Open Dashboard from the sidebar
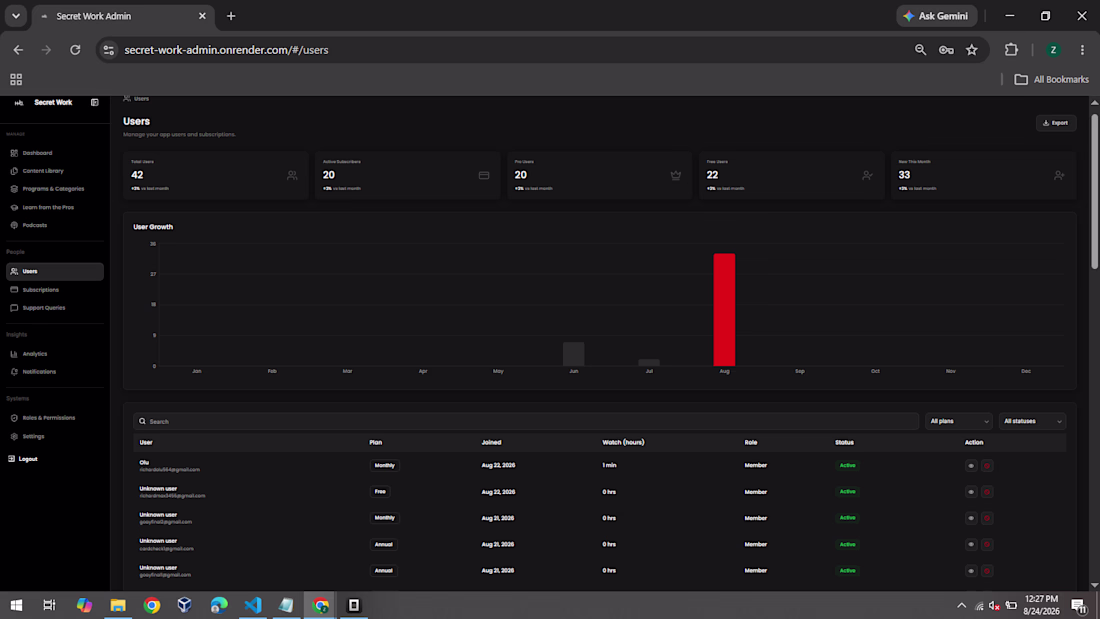1100x619 pixels. [x=37, y=153]
